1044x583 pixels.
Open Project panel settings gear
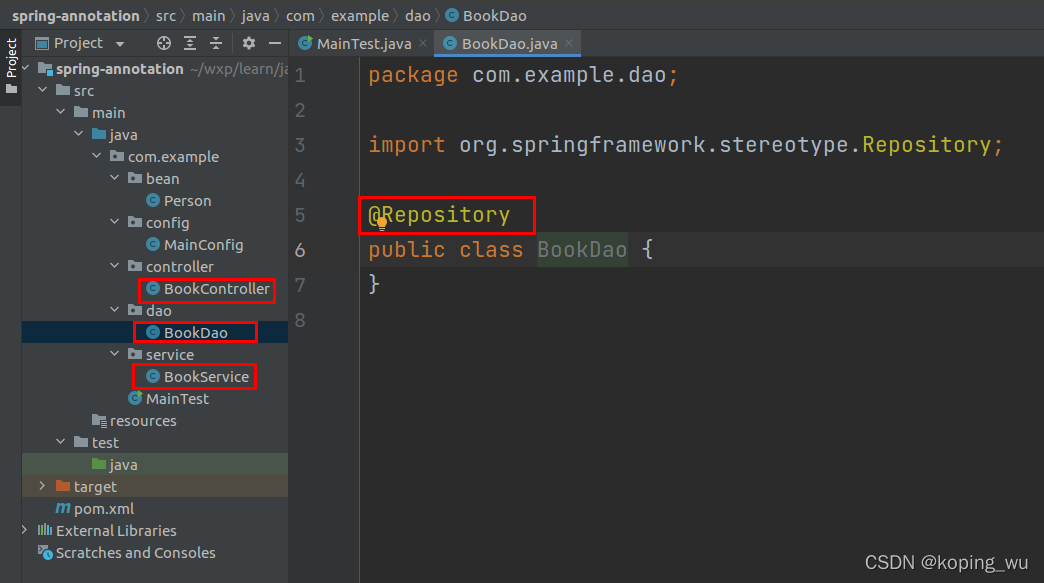(x=248, y=43)
